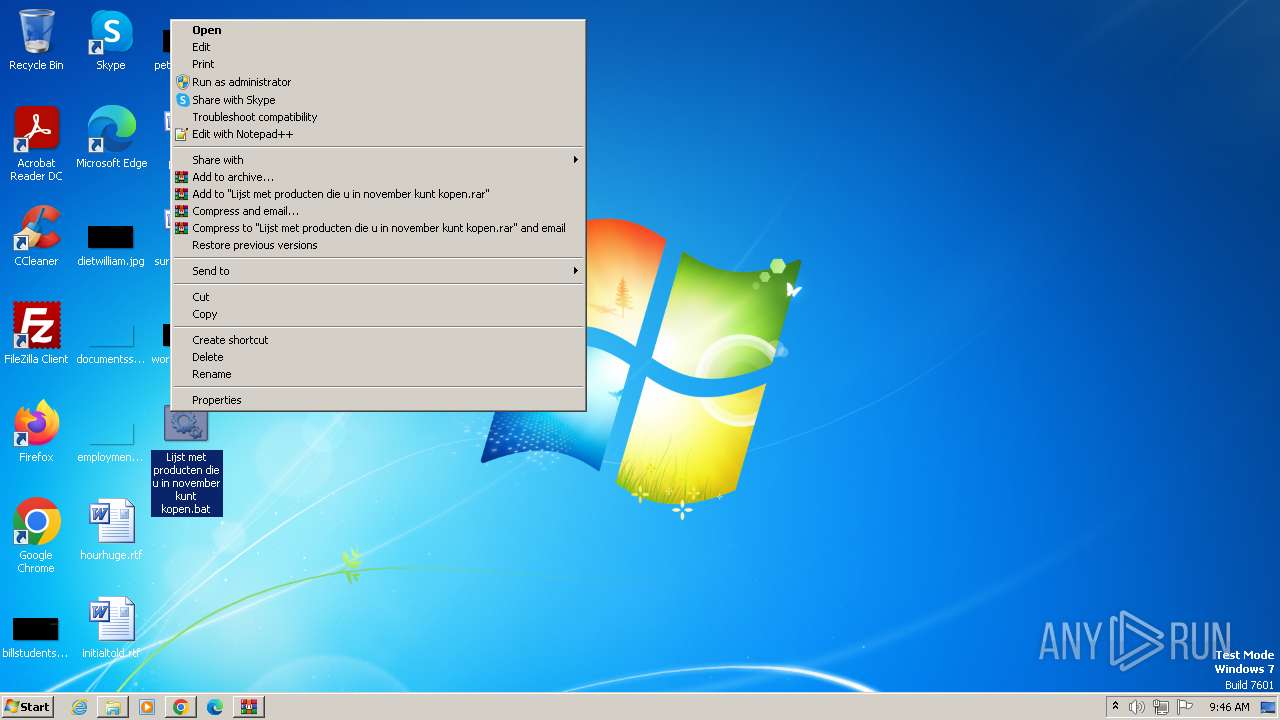Select the Microsoft Edge desktop shortcut
Screen dimensions: 1280x720
(x=111, y=138)
